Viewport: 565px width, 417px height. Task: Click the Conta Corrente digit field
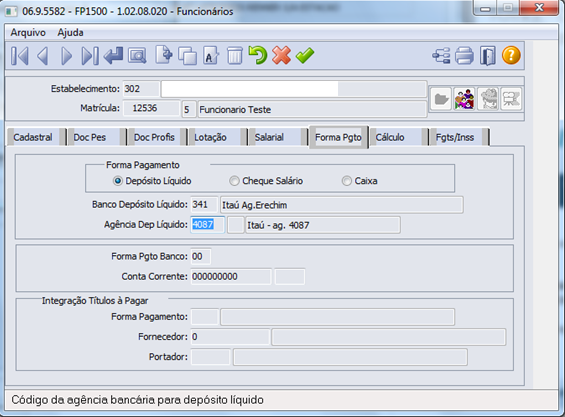pos(290,276)
